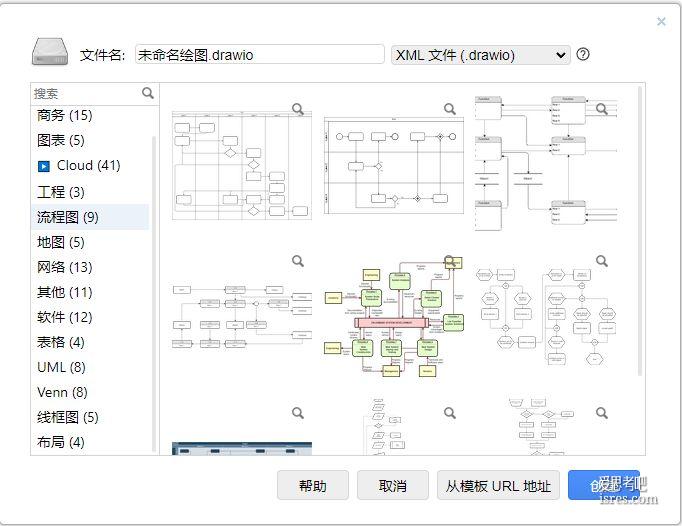This screenshot has height=526, width=682.
Task: Select the BPMN pool diagram thumbnail
Action: point(394,166)
